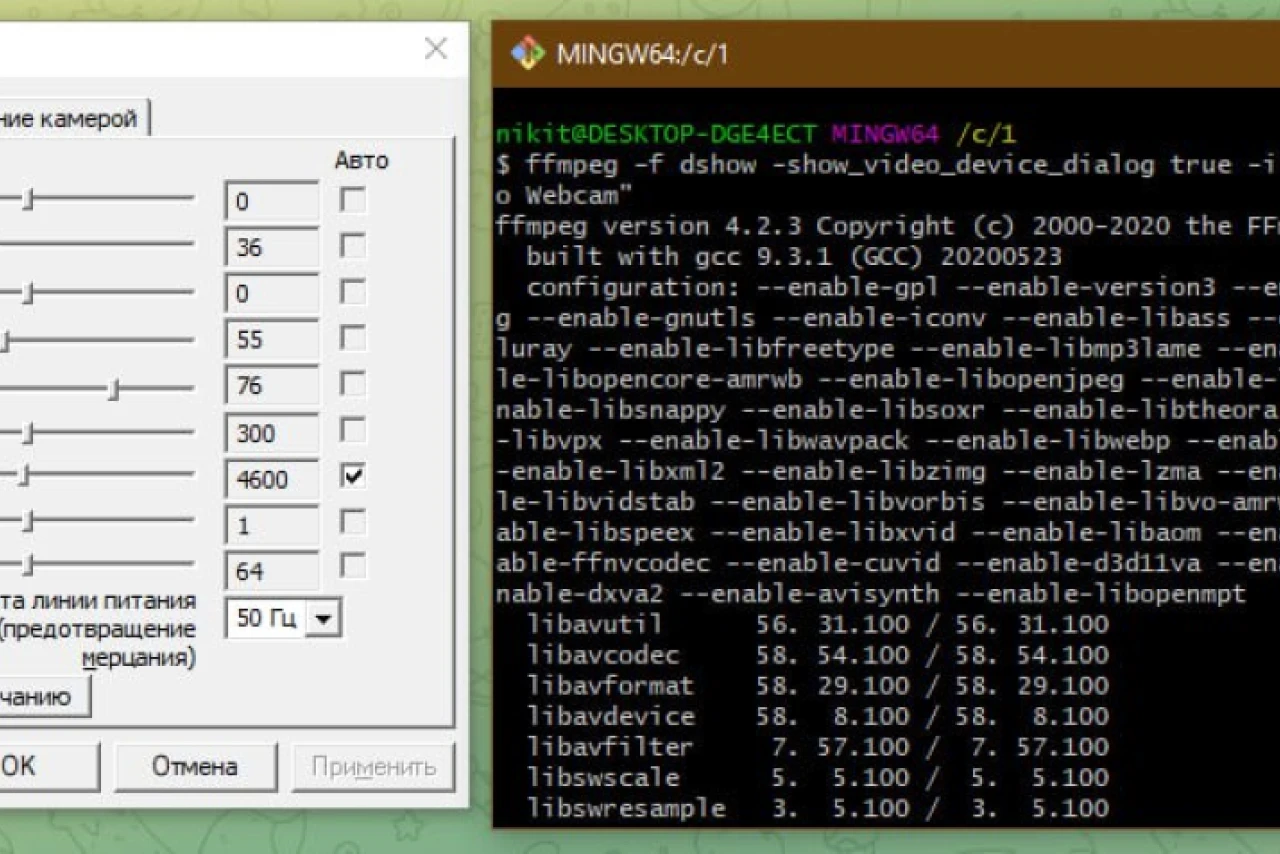Tick the Auto checkbox beside value 55
1280x854 pixels.
click(x=352, y=338)
